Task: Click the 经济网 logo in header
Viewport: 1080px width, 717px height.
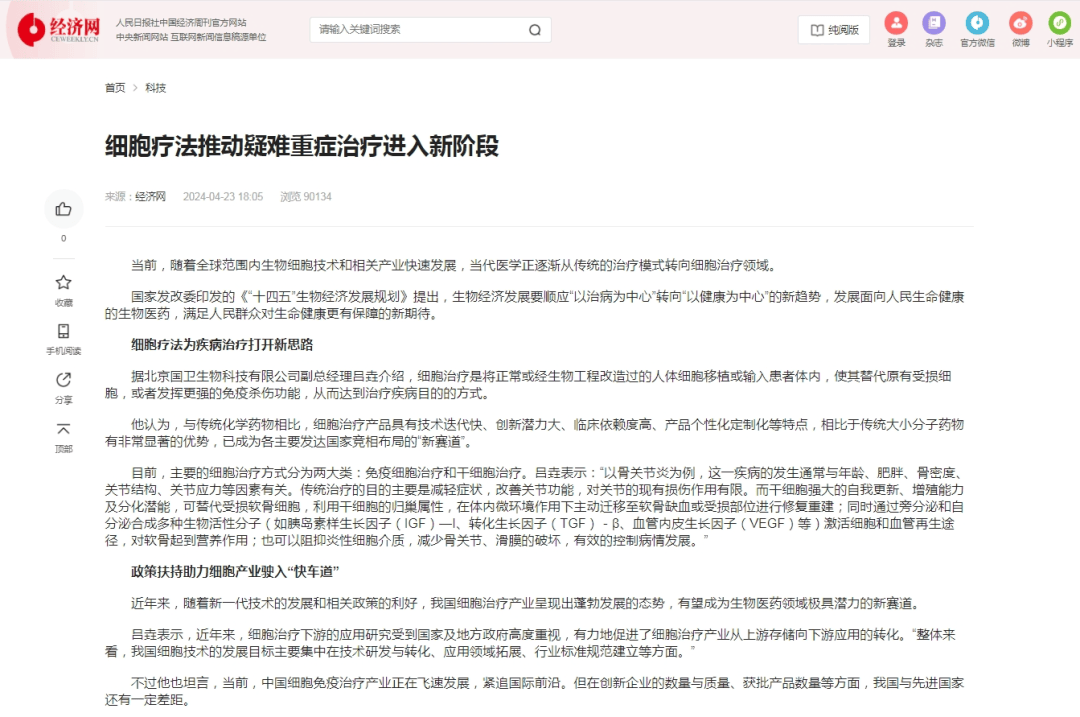Action: coord(60,30)
